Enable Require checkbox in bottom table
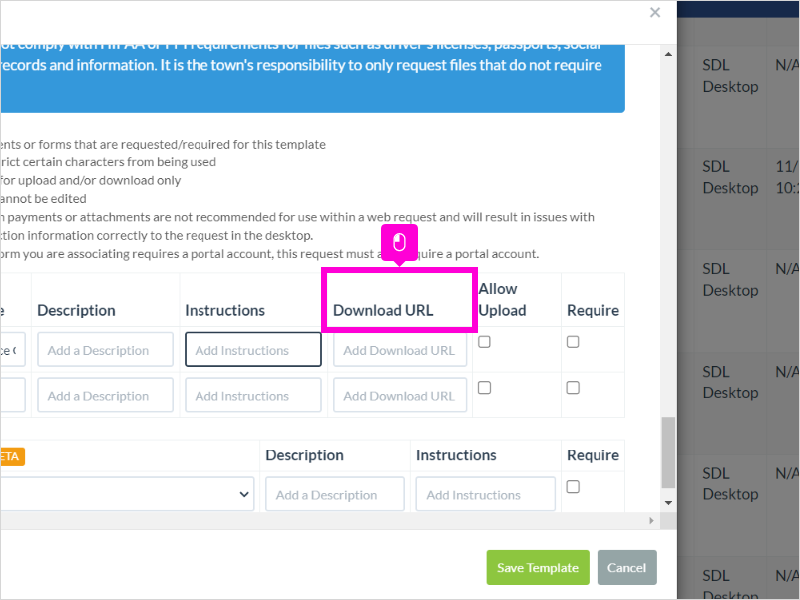 (573, 487)
